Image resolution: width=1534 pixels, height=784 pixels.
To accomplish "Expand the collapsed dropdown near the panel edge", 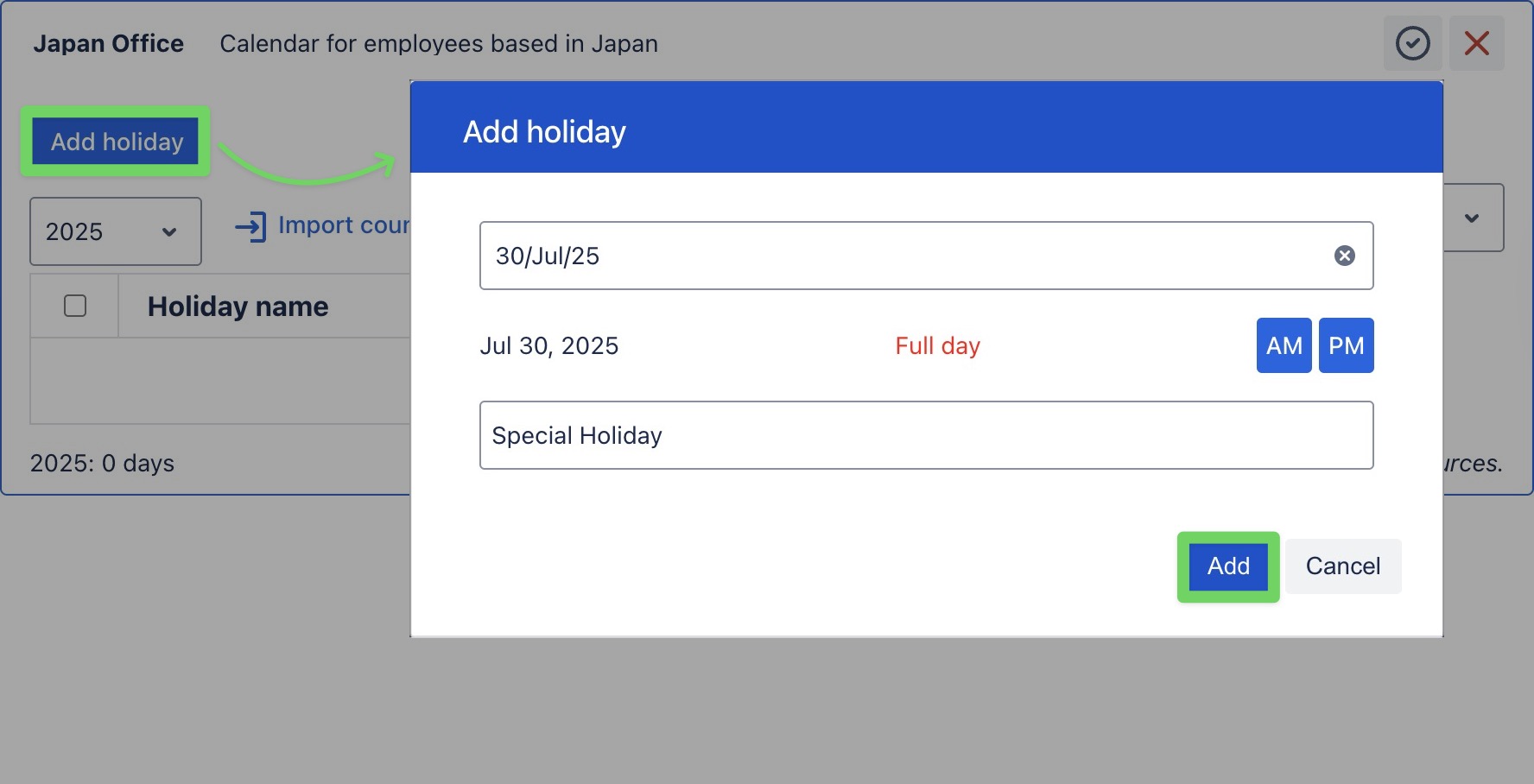I will pyautogui.click(x=1471, y=218).
